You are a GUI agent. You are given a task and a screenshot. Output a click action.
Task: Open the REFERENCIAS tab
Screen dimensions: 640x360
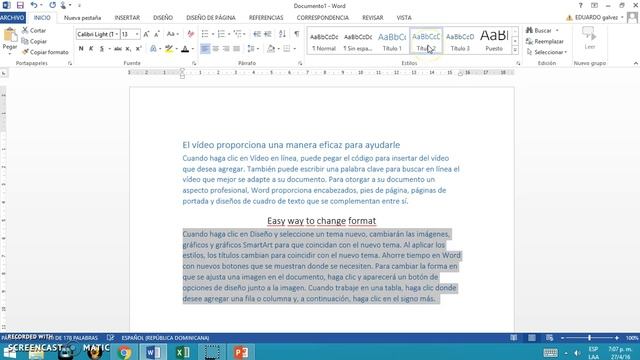(266, 18)
